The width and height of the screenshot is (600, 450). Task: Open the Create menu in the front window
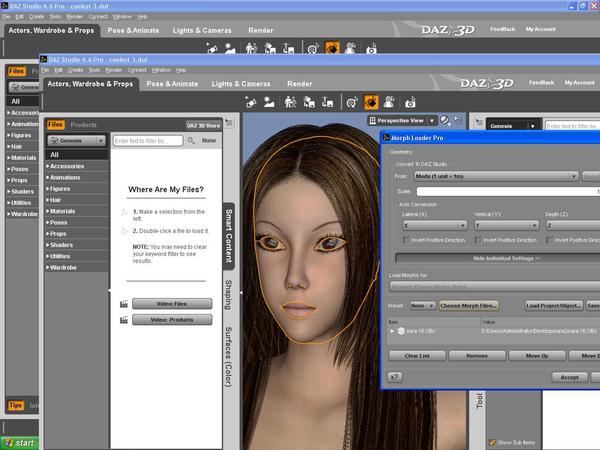coord(75,70)
